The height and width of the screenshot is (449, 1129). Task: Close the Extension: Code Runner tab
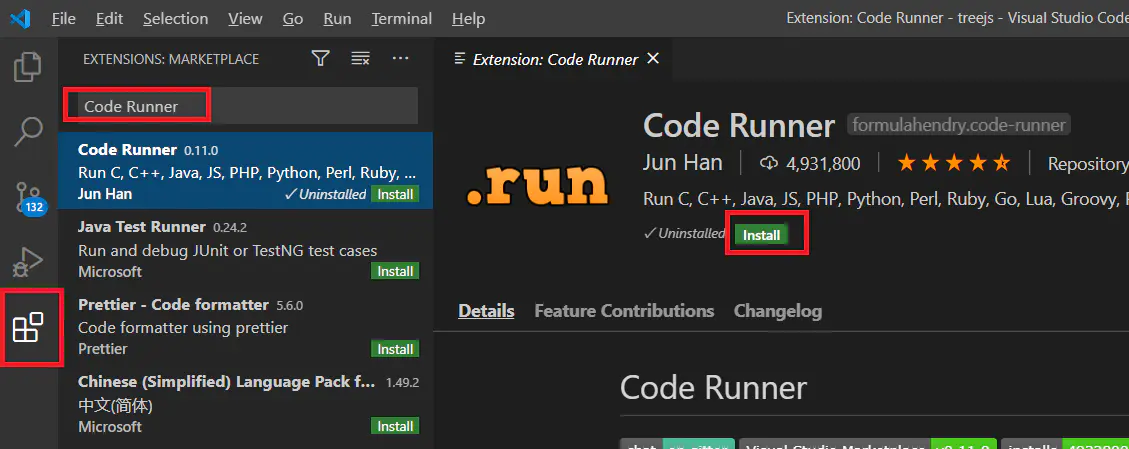pyautogui.click(x=653, y=59)
